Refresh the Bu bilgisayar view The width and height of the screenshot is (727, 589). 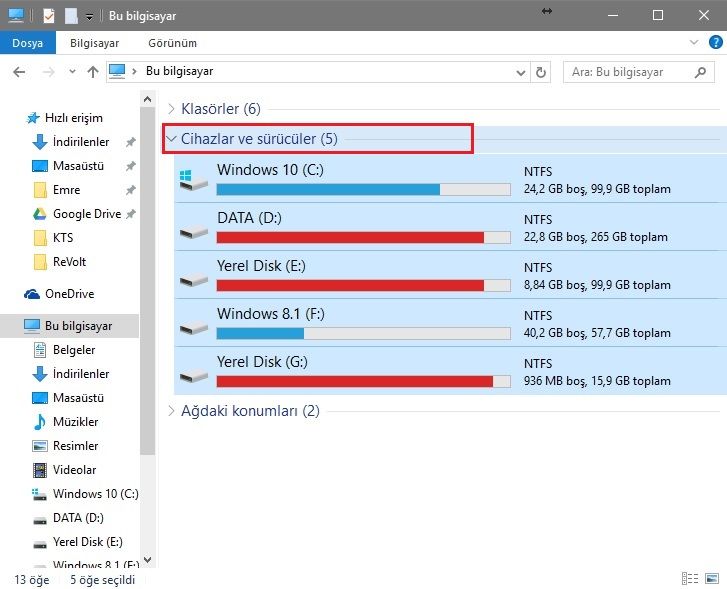(541, 72)
